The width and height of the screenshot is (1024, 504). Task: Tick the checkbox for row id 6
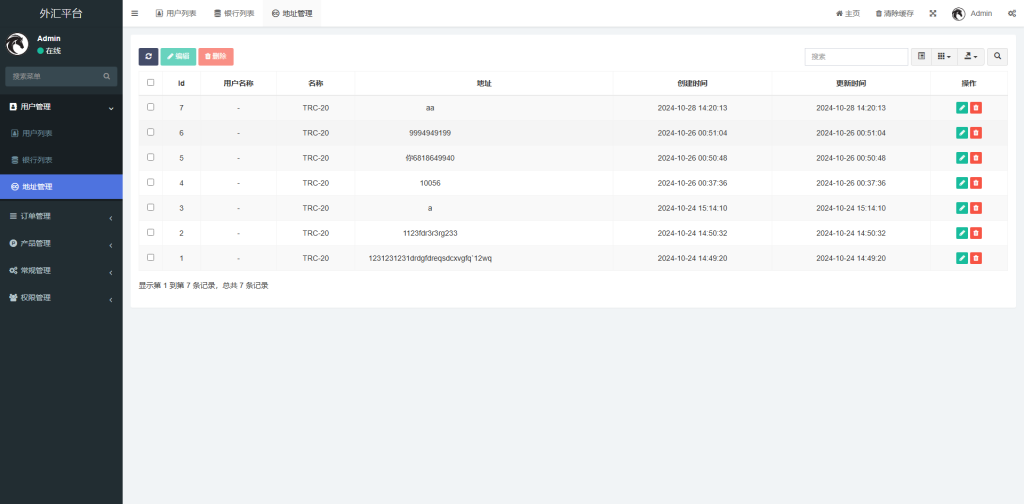(151, 132)
